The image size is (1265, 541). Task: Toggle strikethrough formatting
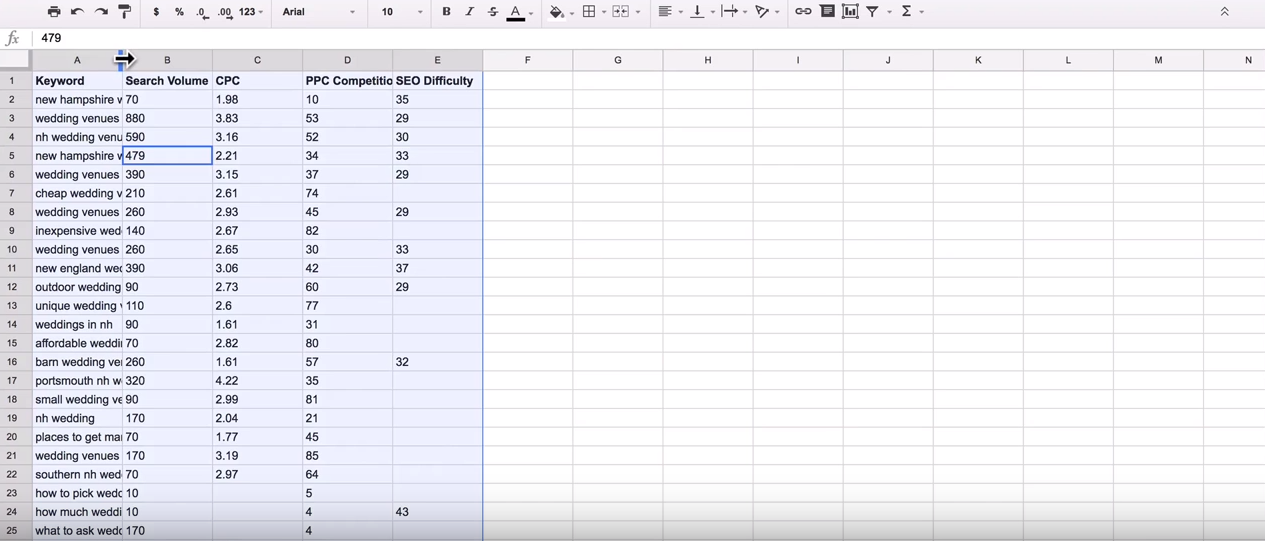click(x=493, y=12)
